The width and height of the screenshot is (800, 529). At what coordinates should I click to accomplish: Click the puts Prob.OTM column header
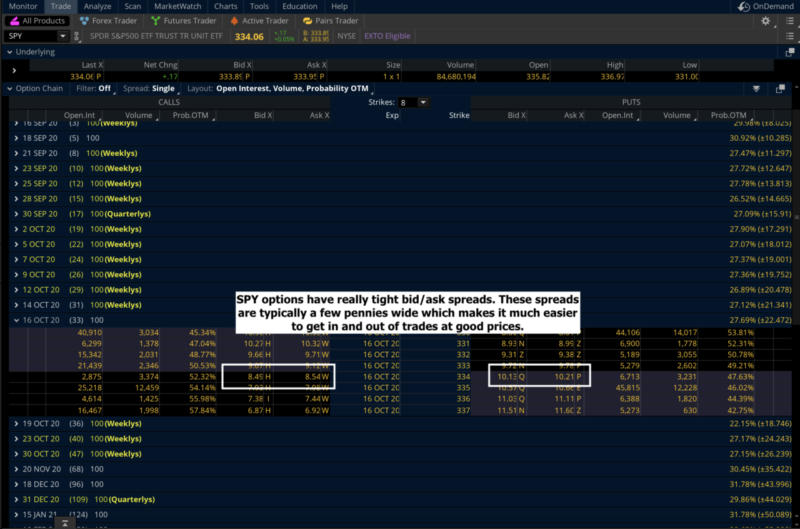[x=728, y=116]
